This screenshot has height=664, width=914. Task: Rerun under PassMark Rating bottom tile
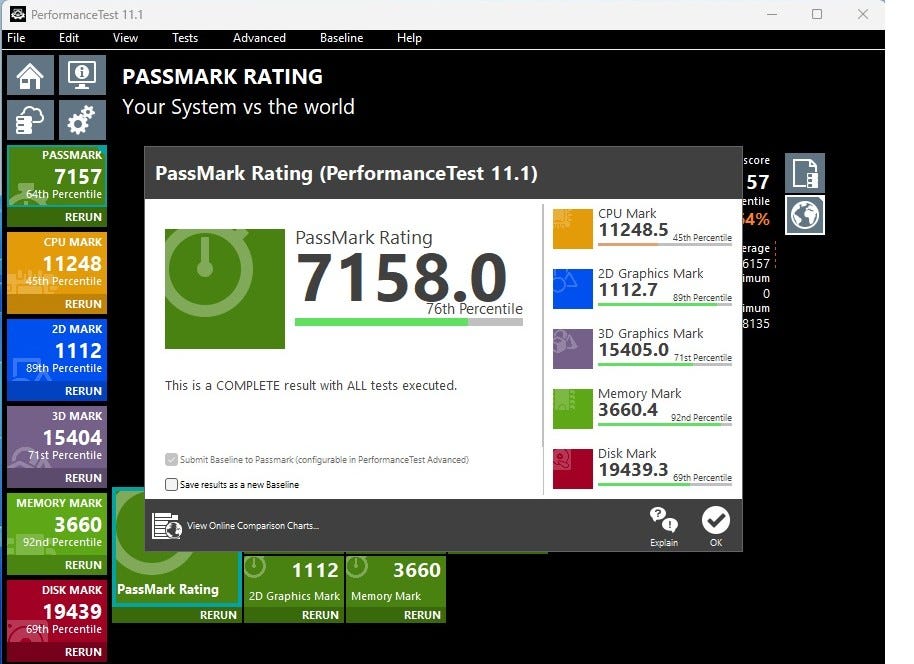click(177, 614)
